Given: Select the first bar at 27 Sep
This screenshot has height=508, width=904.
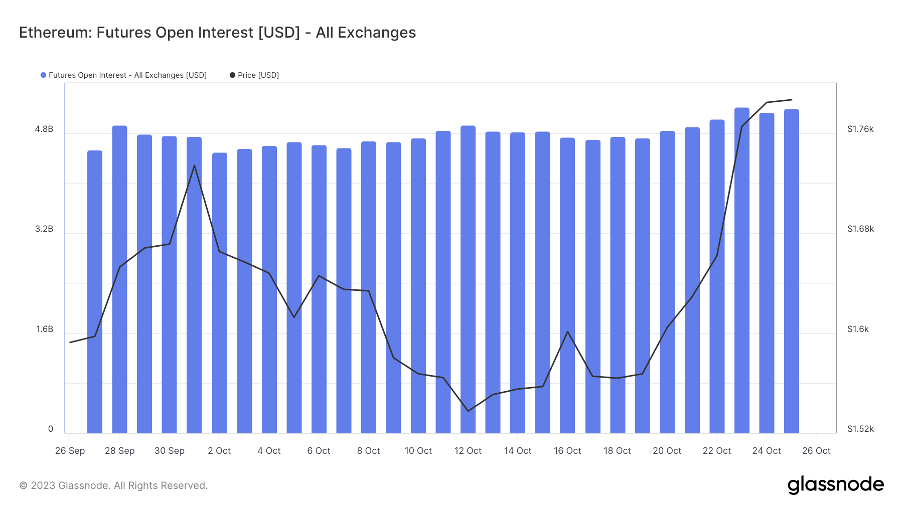Looking at the screenshot, I should [x=94, y=290].
